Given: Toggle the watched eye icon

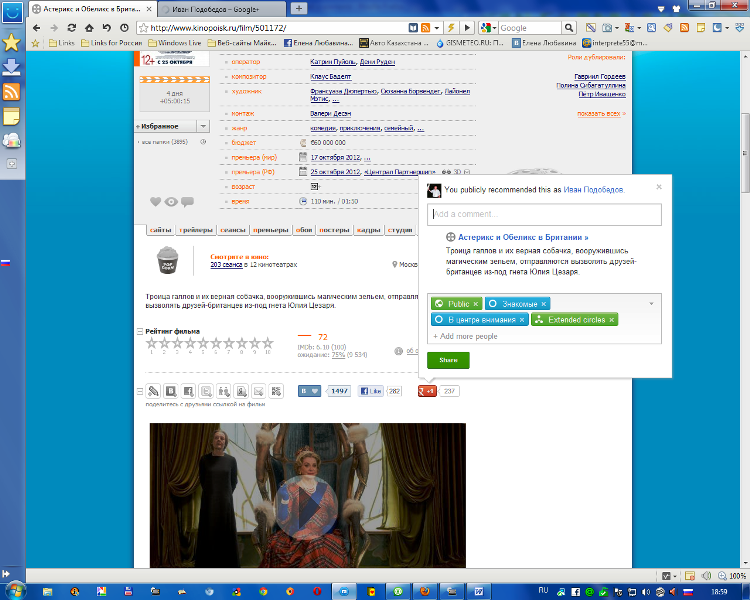Looking at the screenshot, I should pos(171,202).
